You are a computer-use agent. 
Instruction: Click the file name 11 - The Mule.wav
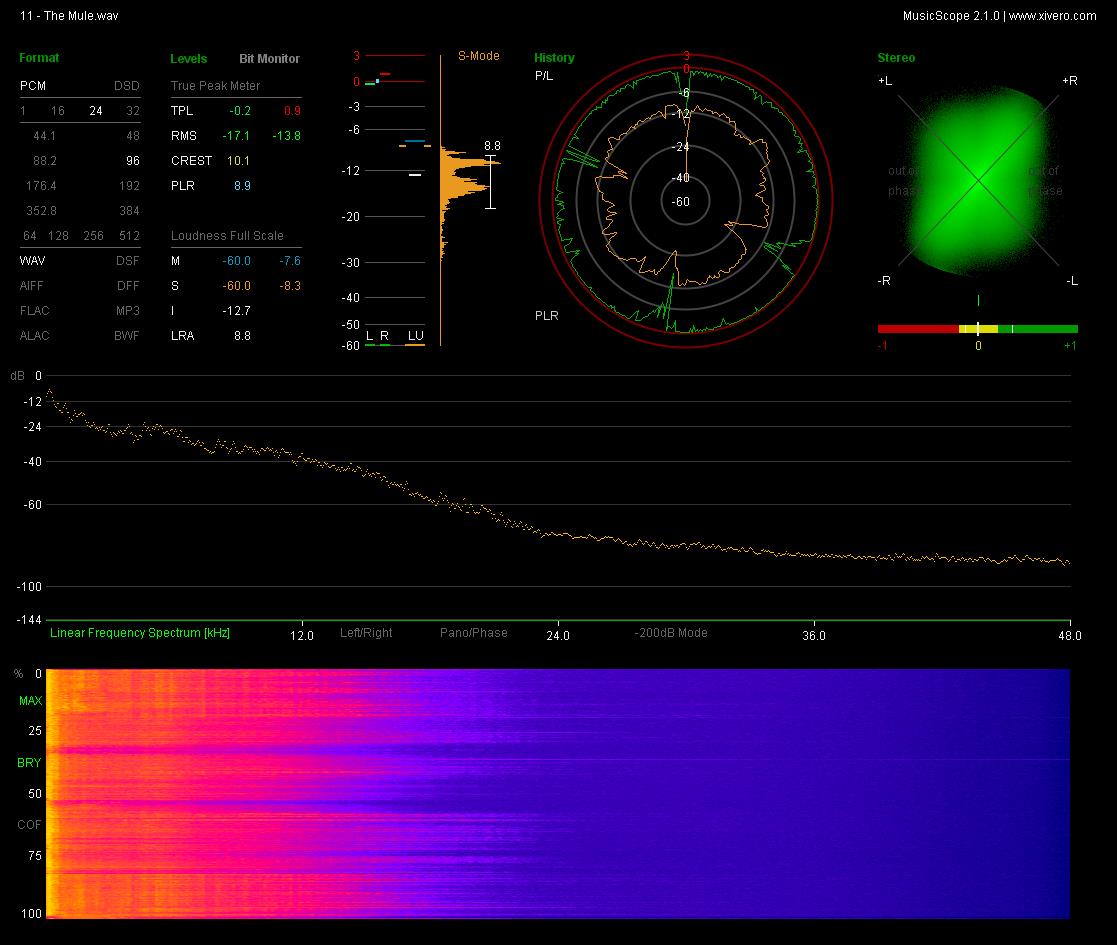click(69, 16)
